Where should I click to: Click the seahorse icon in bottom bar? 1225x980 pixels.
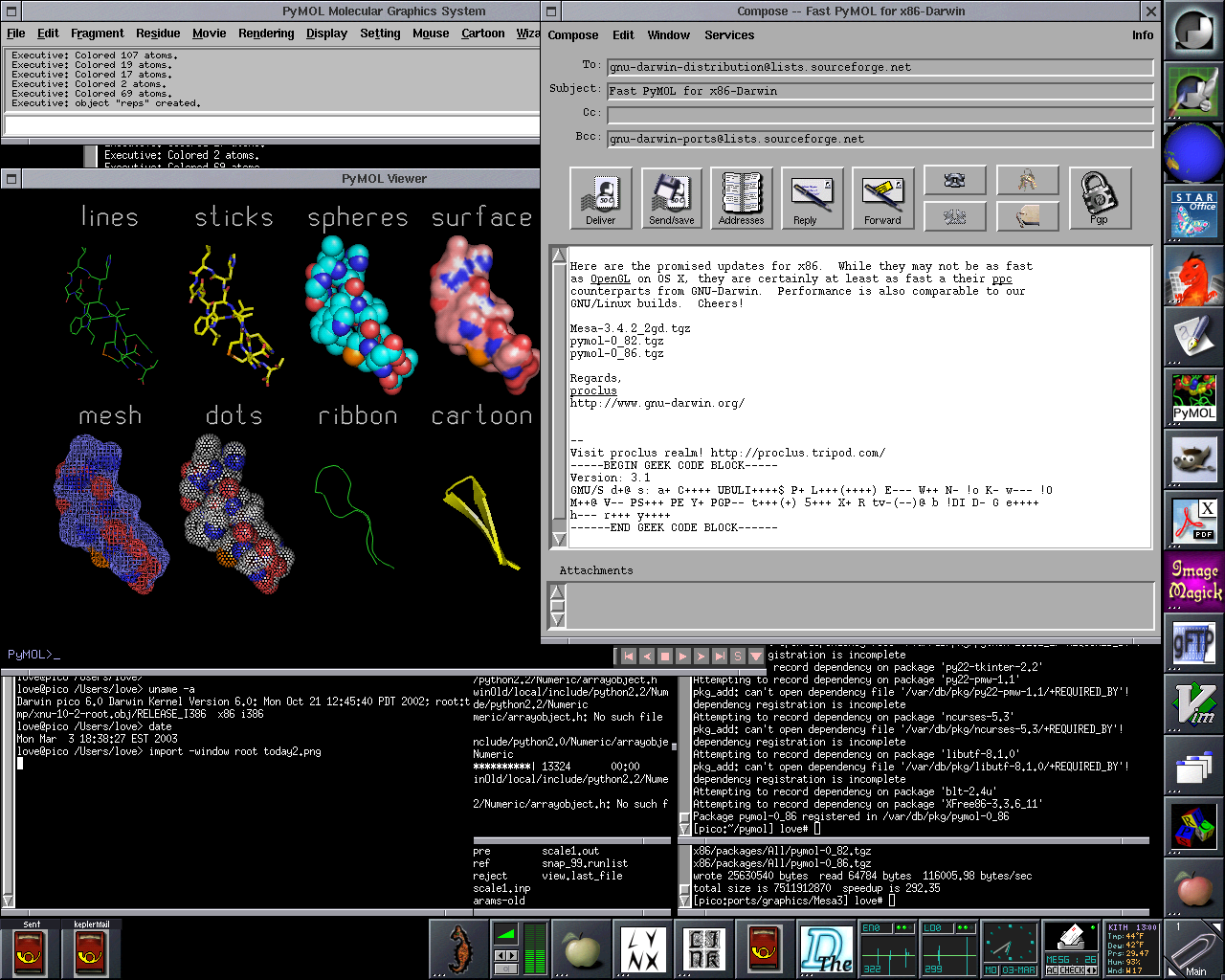[x=459, y=949]
